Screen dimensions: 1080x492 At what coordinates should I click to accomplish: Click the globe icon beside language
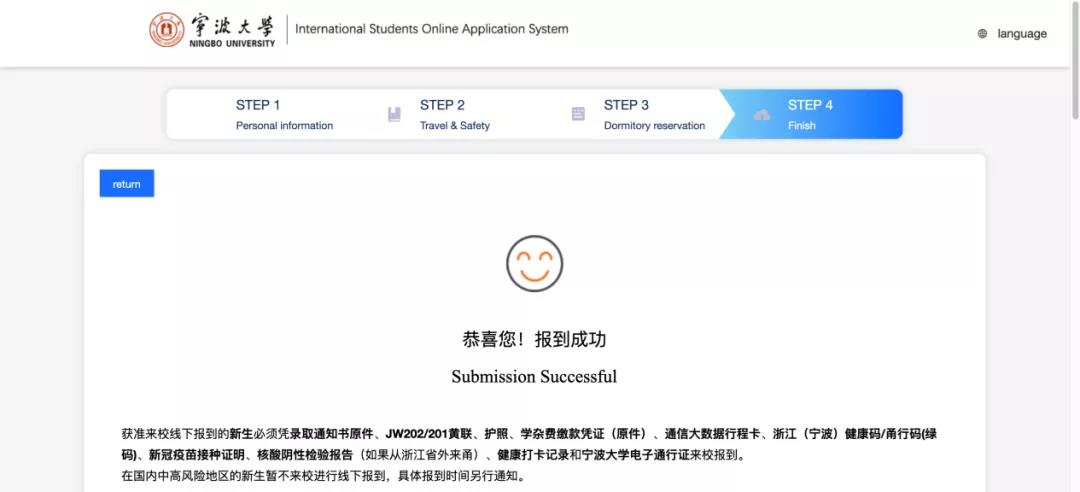click(x=982, y=34)
